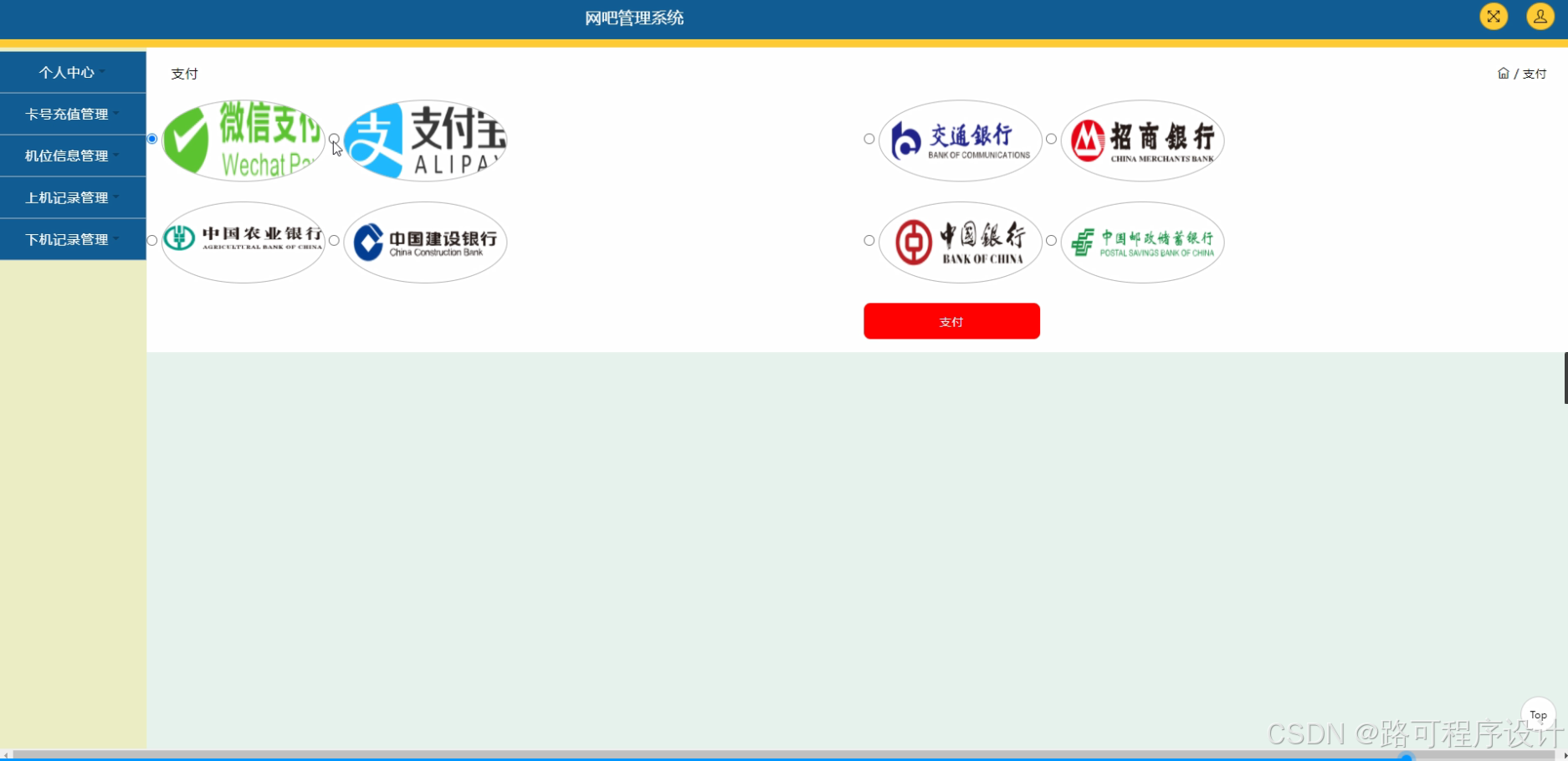1568x761 pixels.
Task: Choose Postal Savings Bank radio button
Action: tap(1051, 240)
